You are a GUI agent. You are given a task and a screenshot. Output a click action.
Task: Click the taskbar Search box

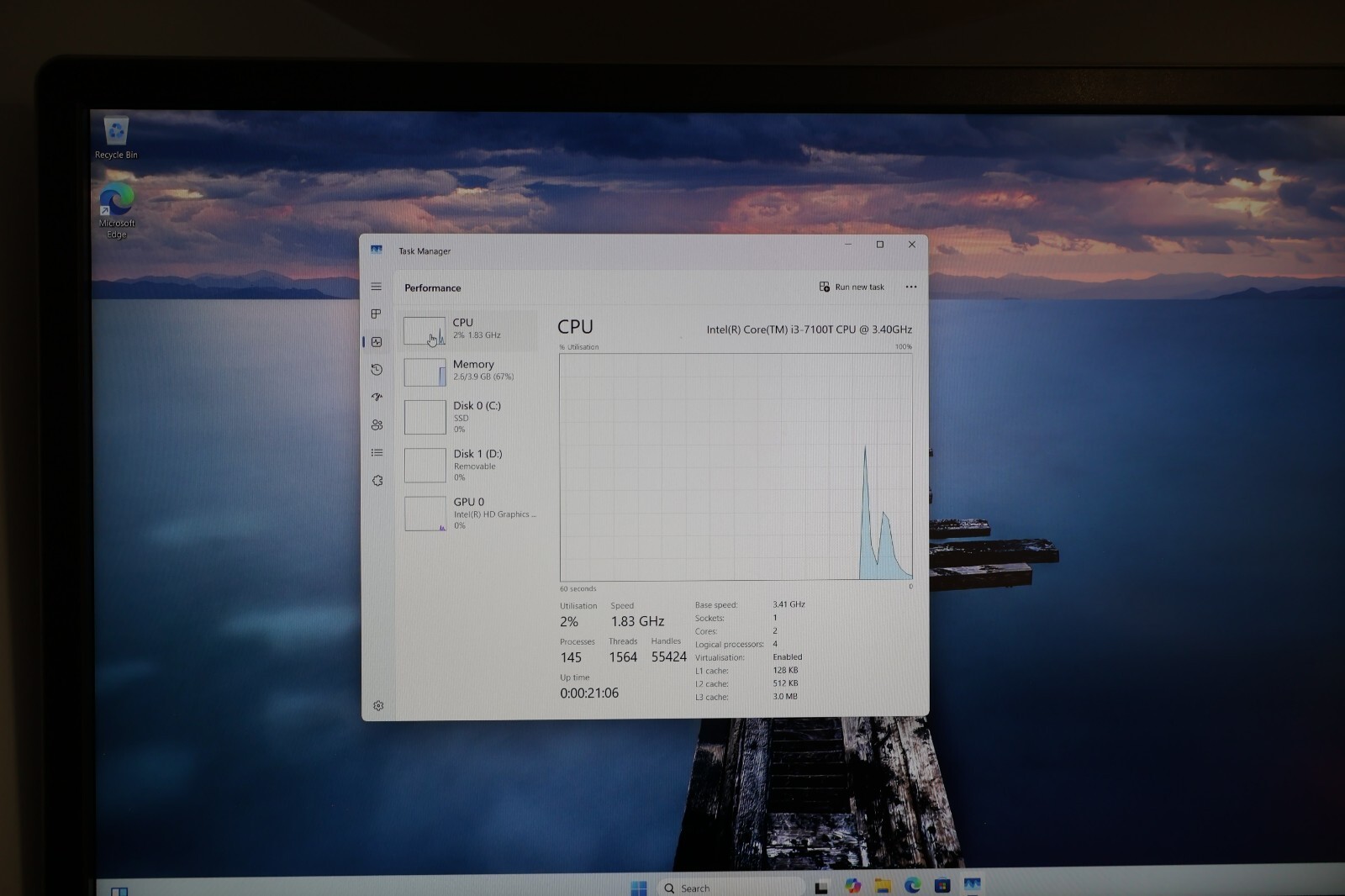pyautogui.click(x=731, y=888)
